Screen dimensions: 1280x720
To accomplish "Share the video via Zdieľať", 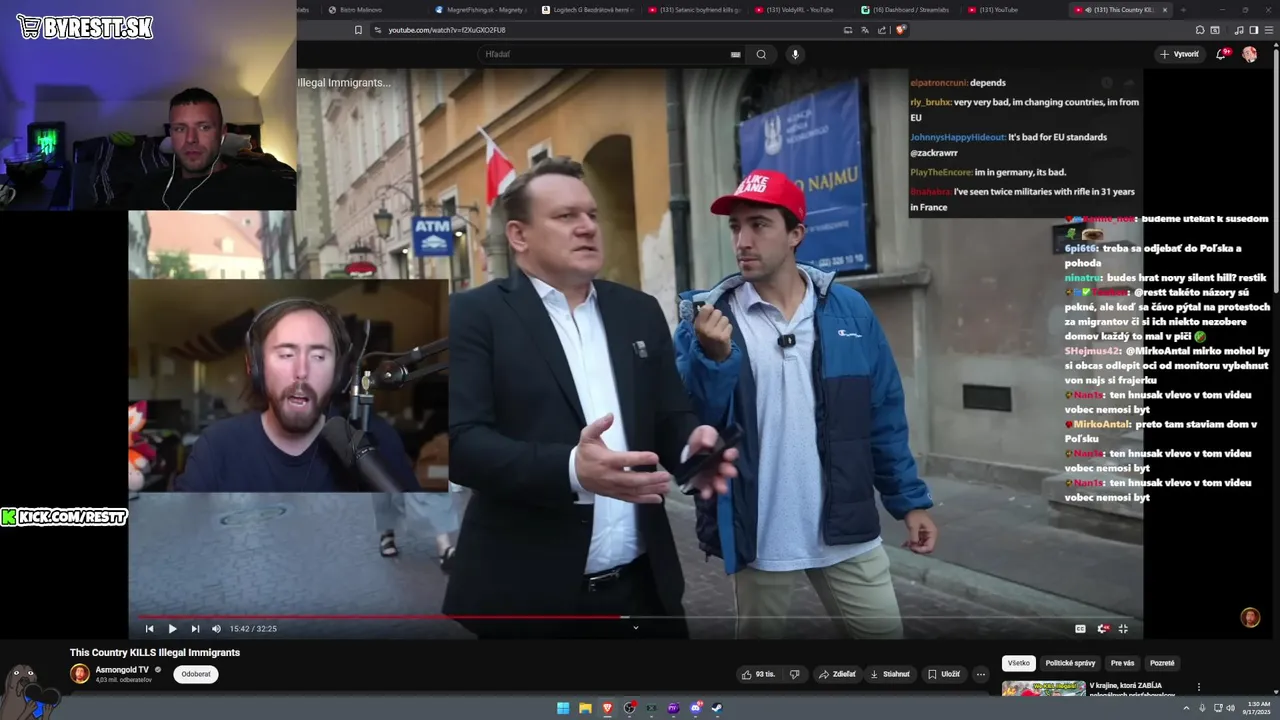I will (837, 674).
